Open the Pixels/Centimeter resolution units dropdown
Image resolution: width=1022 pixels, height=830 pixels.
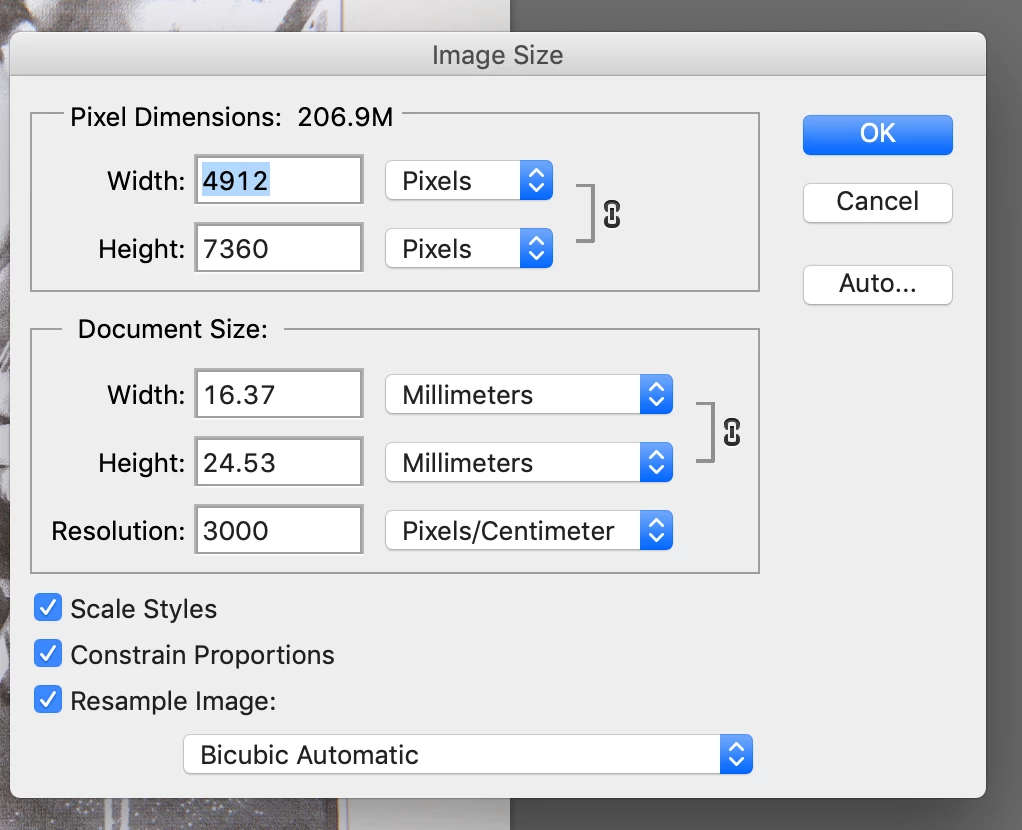528,531
